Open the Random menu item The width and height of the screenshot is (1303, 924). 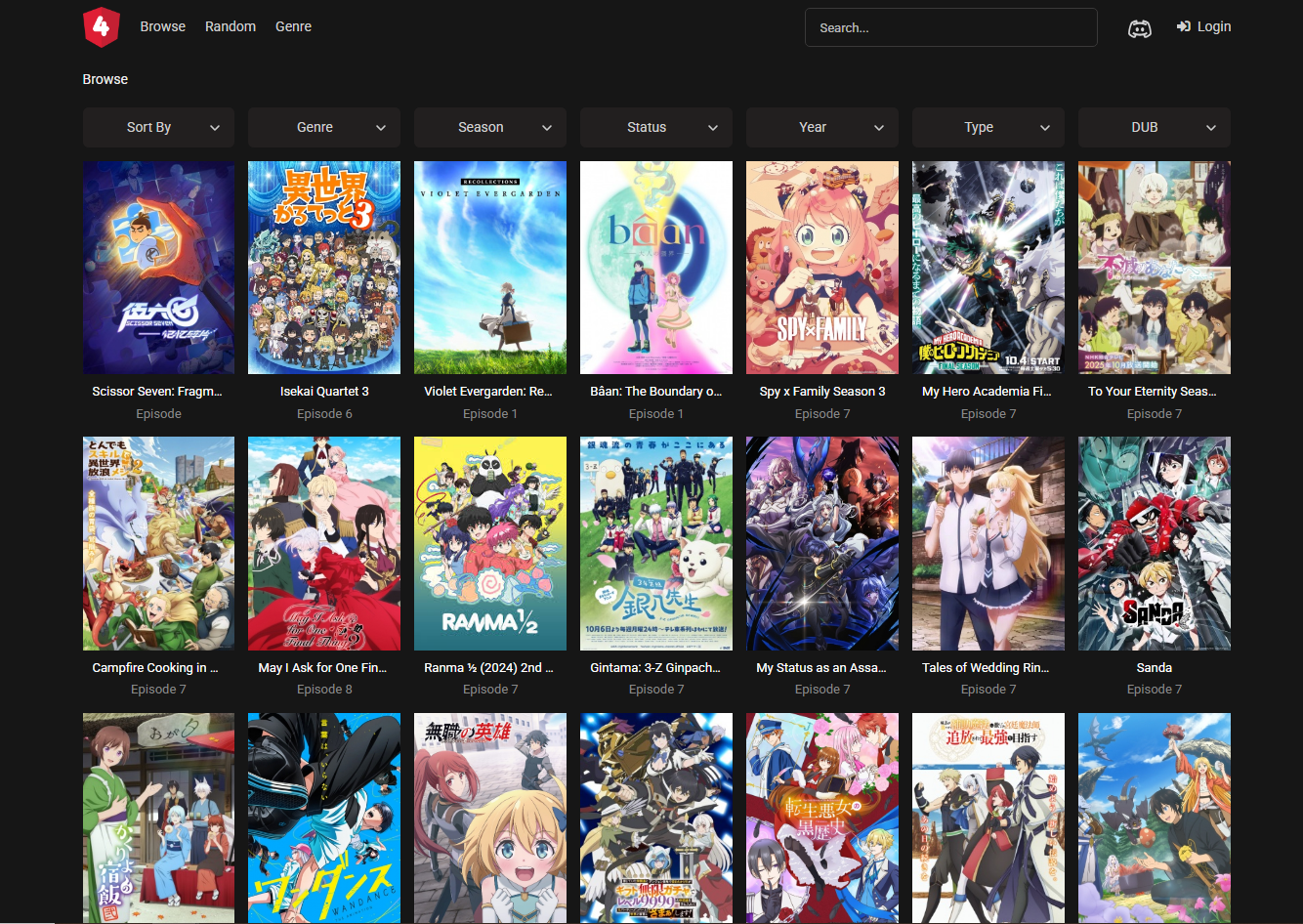pos(231,26)
